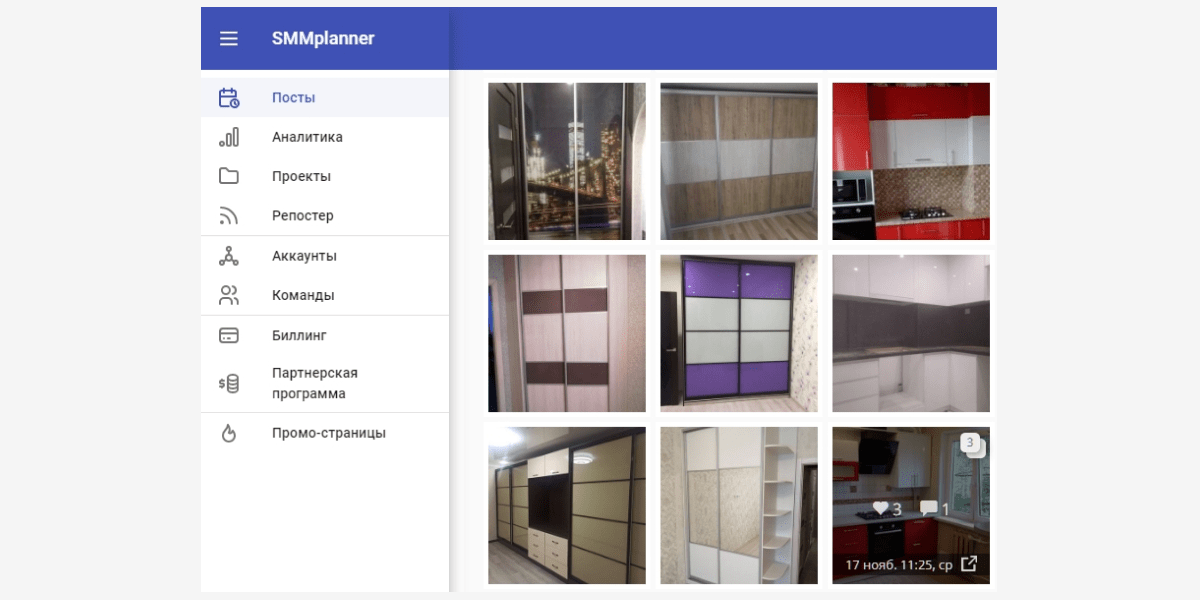Click the carousel count badge showing 3
The image size is (1200, 600).
(x=970, y=443)
